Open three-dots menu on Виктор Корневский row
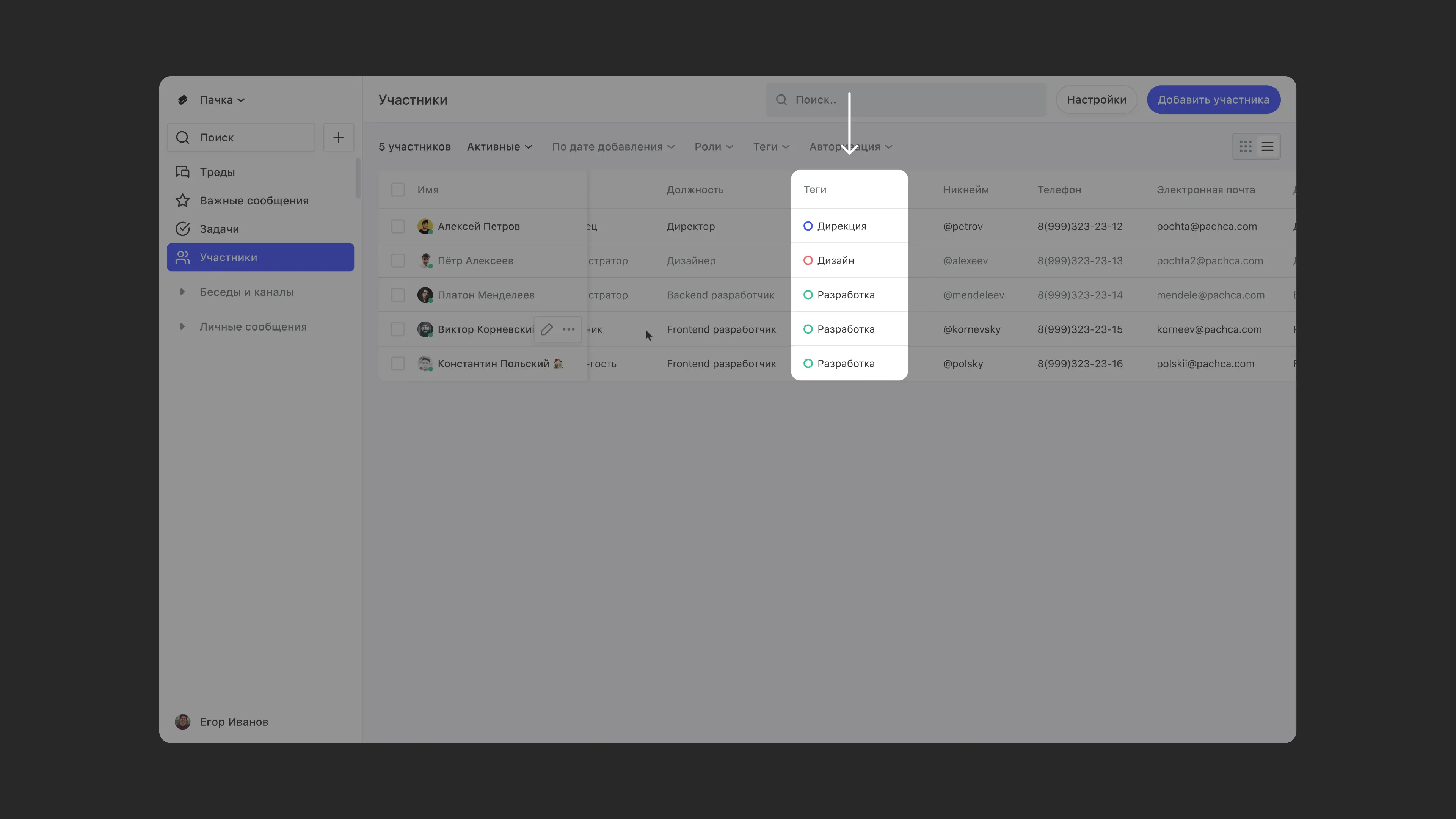1456x819 pixels. coord(569,329)
